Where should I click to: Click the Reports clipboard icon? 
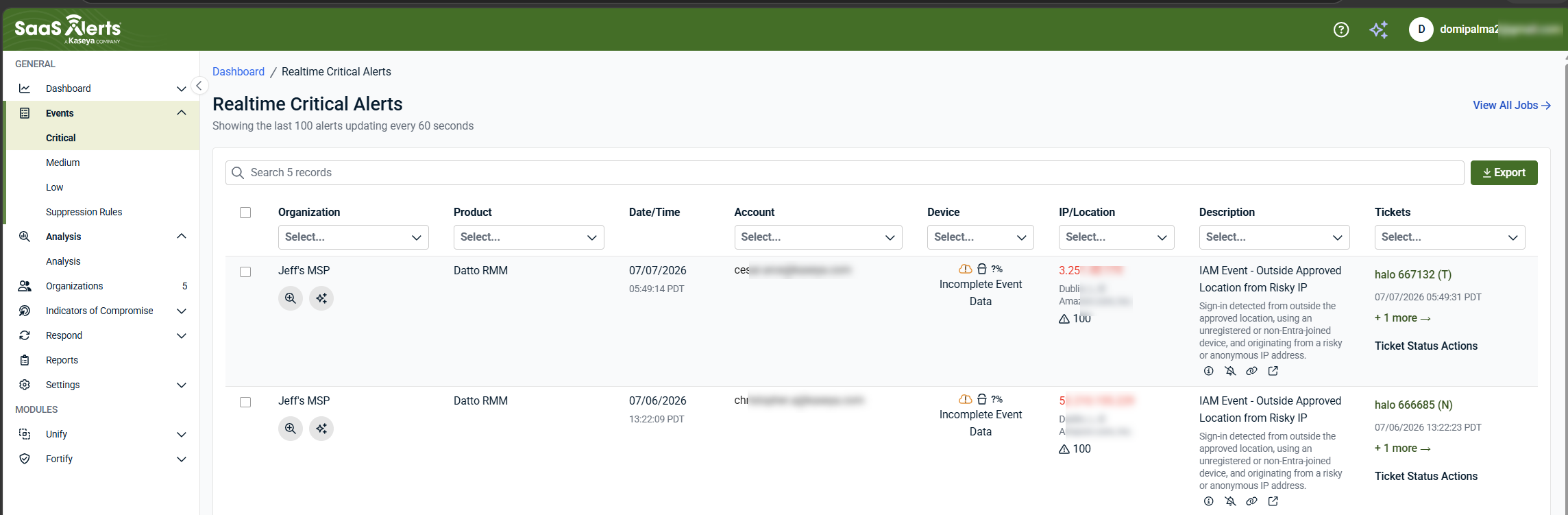(25, 360)
